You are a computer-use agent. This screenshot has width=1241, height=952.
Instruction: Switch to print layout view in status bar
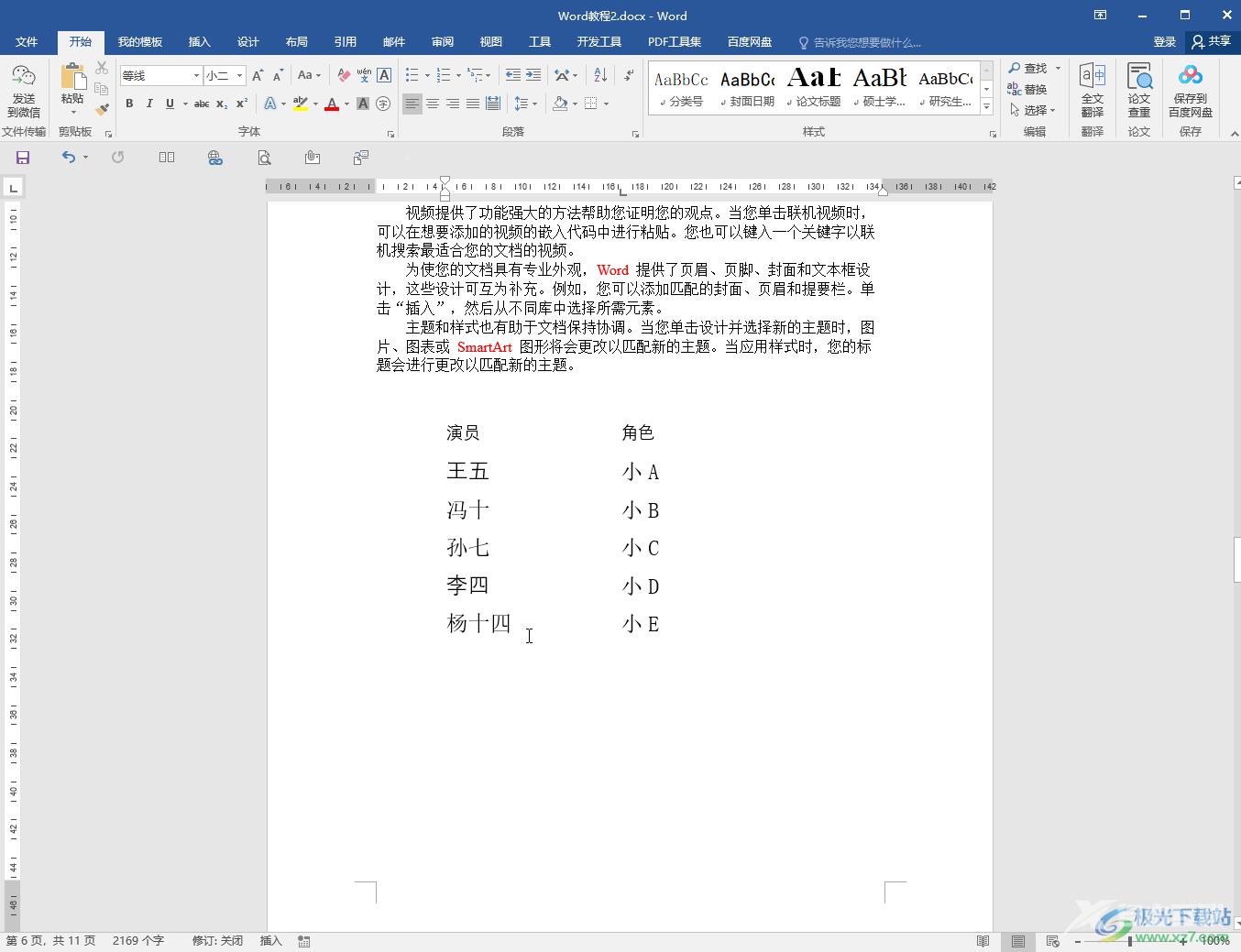click(x=1017, y=941)
